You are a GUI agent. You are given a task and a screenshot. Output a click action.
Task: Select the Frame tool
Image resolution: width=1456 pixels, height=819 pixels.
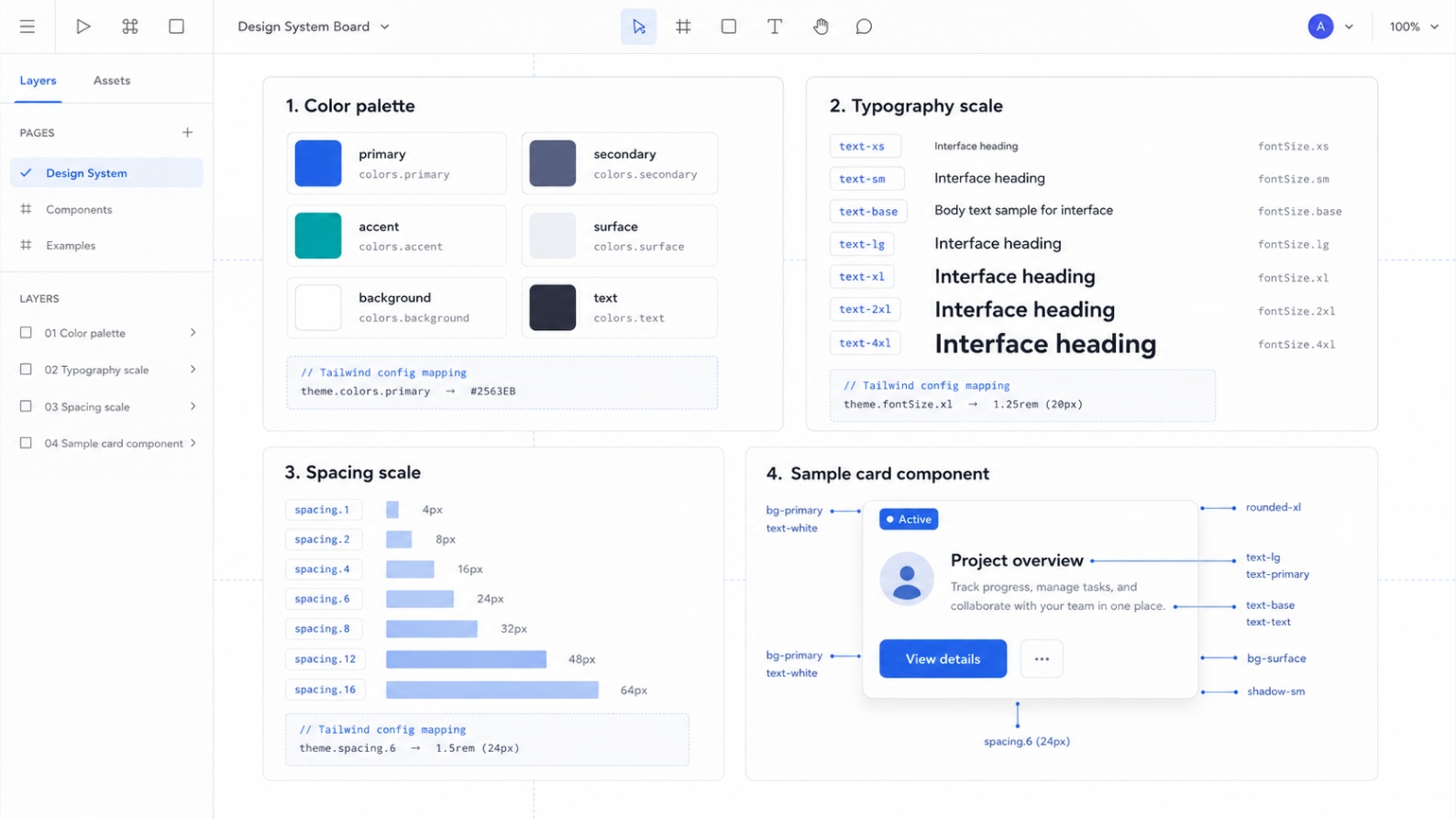coord(683,27)
